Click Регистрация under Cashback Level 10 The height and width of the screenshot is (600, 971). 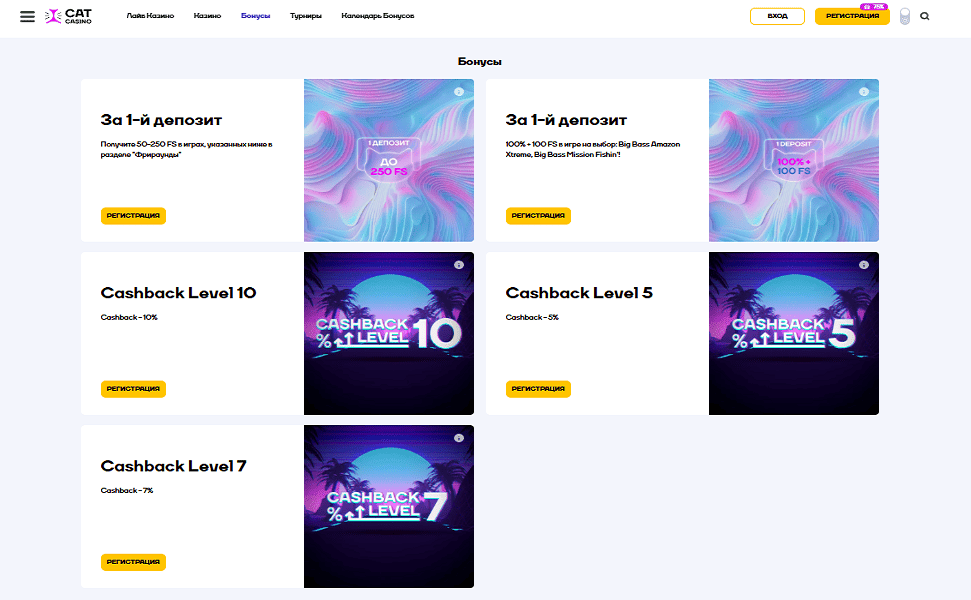coord(133,389)
